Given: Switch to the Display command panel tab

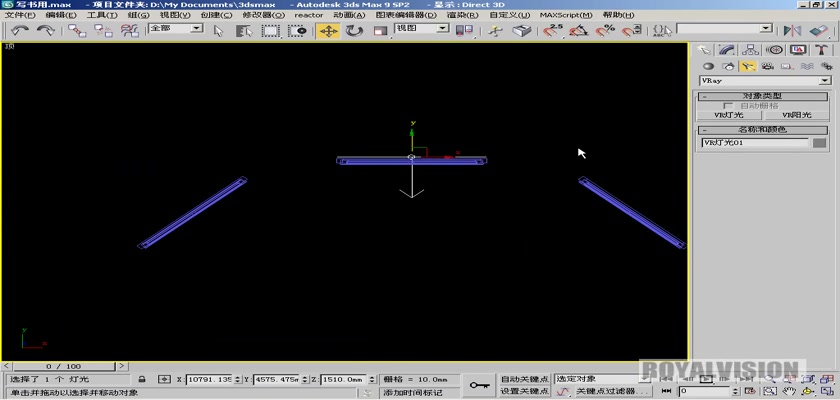Looking at the screenshot, I should (798, 50).
